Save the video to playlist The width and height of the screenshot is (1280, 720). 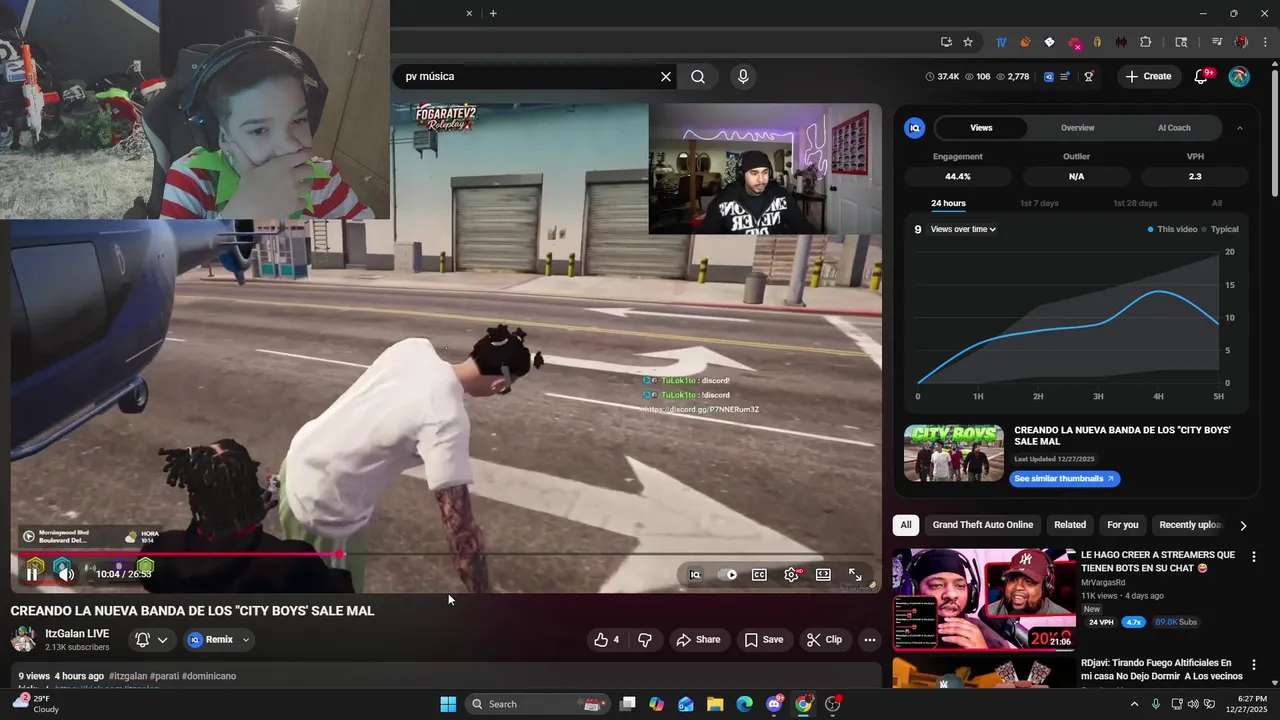[764, 640]
